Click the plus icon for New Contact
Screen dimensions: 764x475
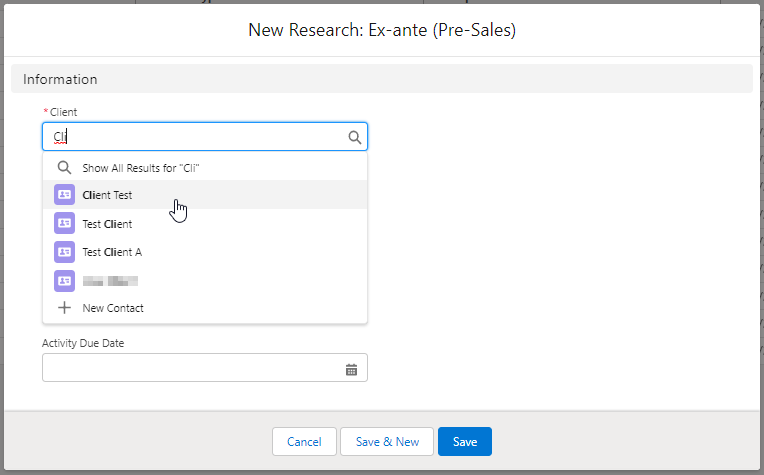point(64,308)
